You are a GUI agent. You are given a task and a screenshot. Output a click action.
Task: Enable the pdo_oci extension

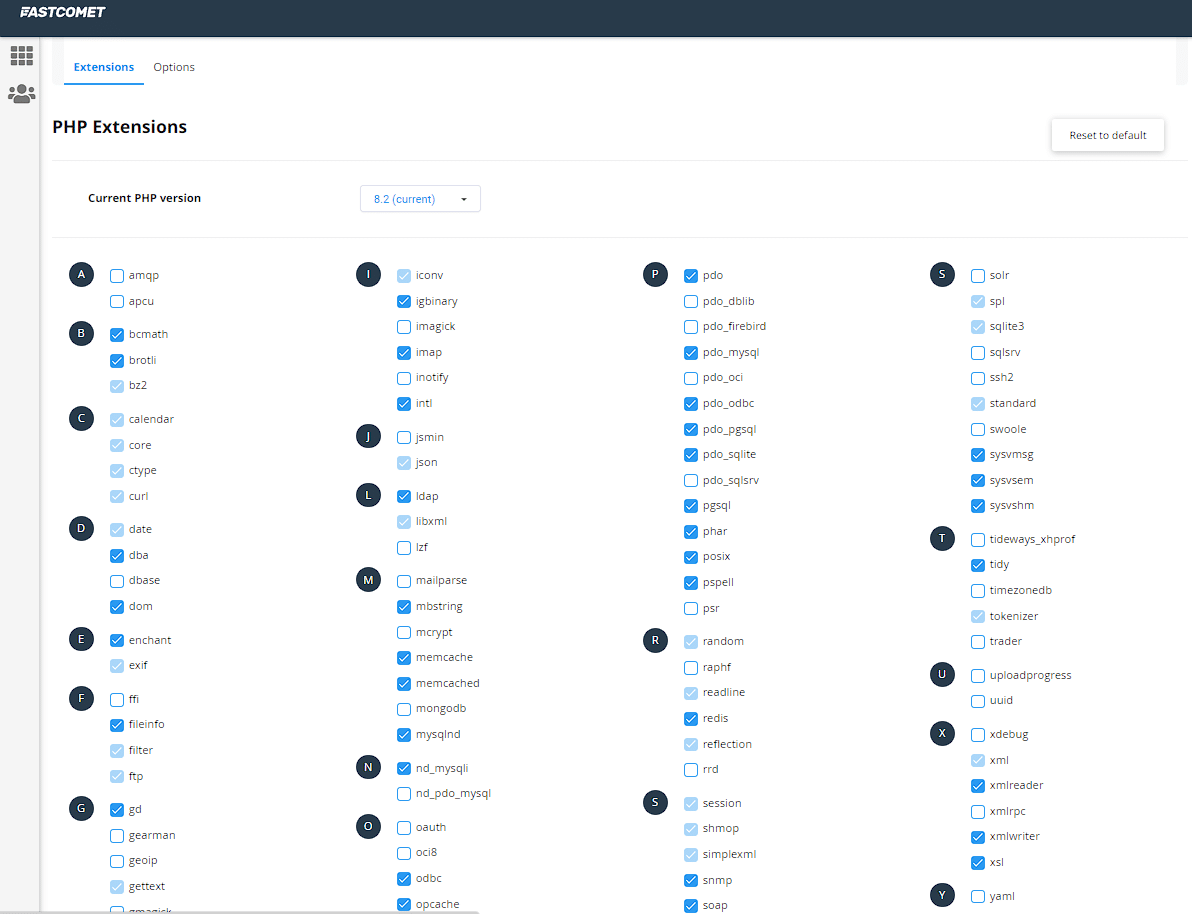click(691, 378)
